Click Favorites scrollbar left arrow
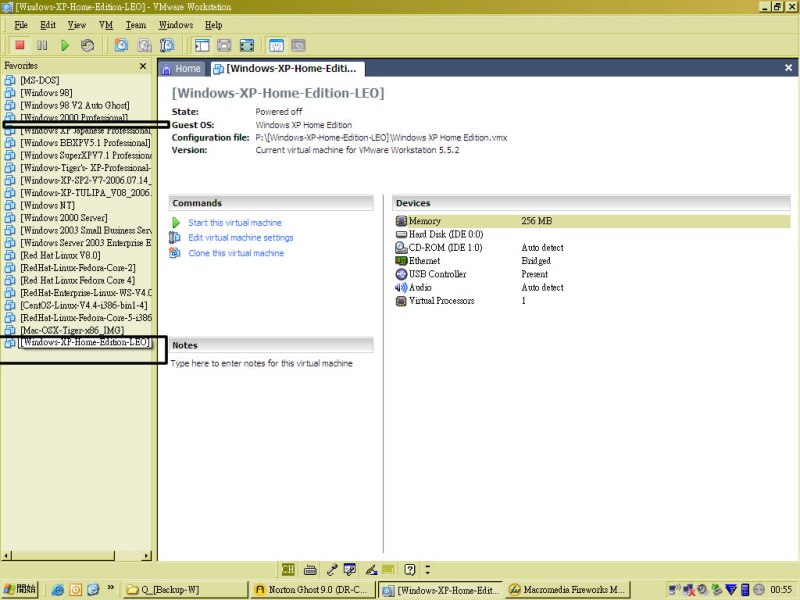Image resolution: width=800 pixels, height=600 pixels. tap(6, 556)
